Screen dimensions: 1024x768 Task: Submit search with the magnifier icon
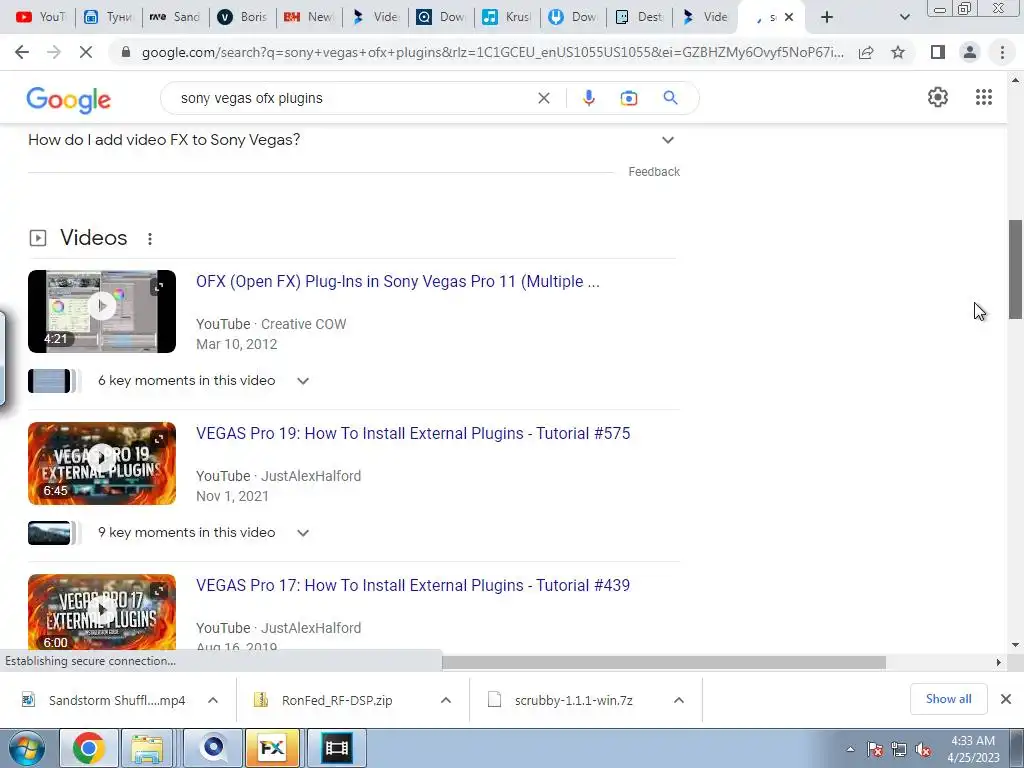coord(670,98)
